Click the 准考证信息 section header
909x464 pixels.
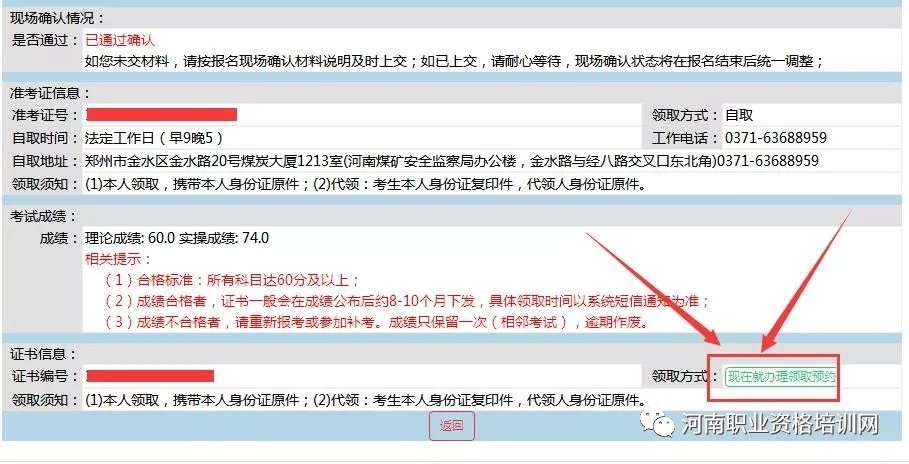tap(50, 93)
